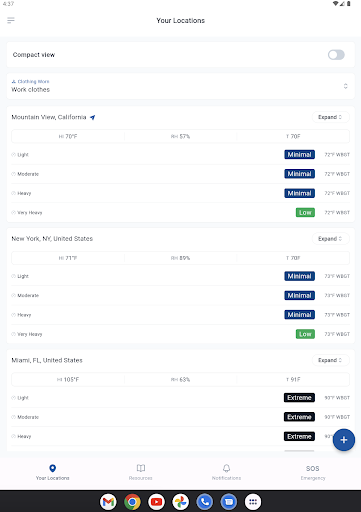Open the Phone app in dock
The width and height of the screenshot is (361, 512).
pyautogui.click(x=205, y=502)
